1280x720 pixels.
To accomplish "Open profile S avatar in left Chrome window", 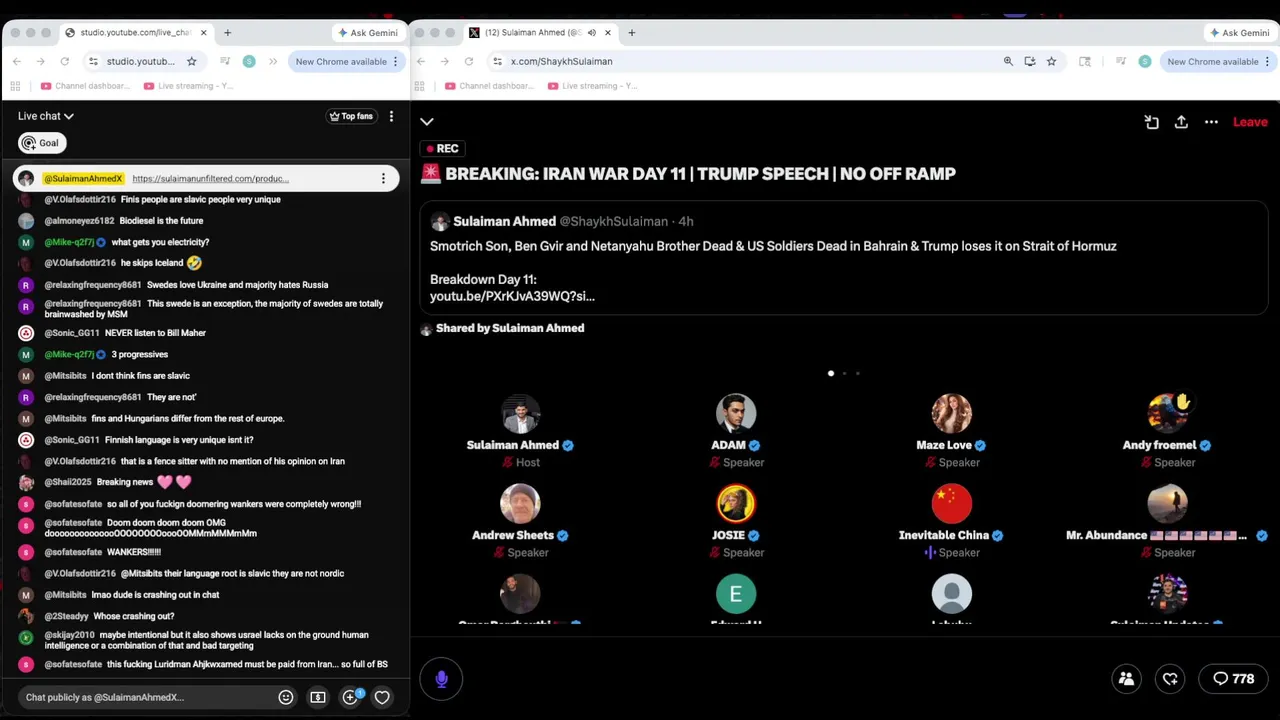I will click(x=249, y=61).
